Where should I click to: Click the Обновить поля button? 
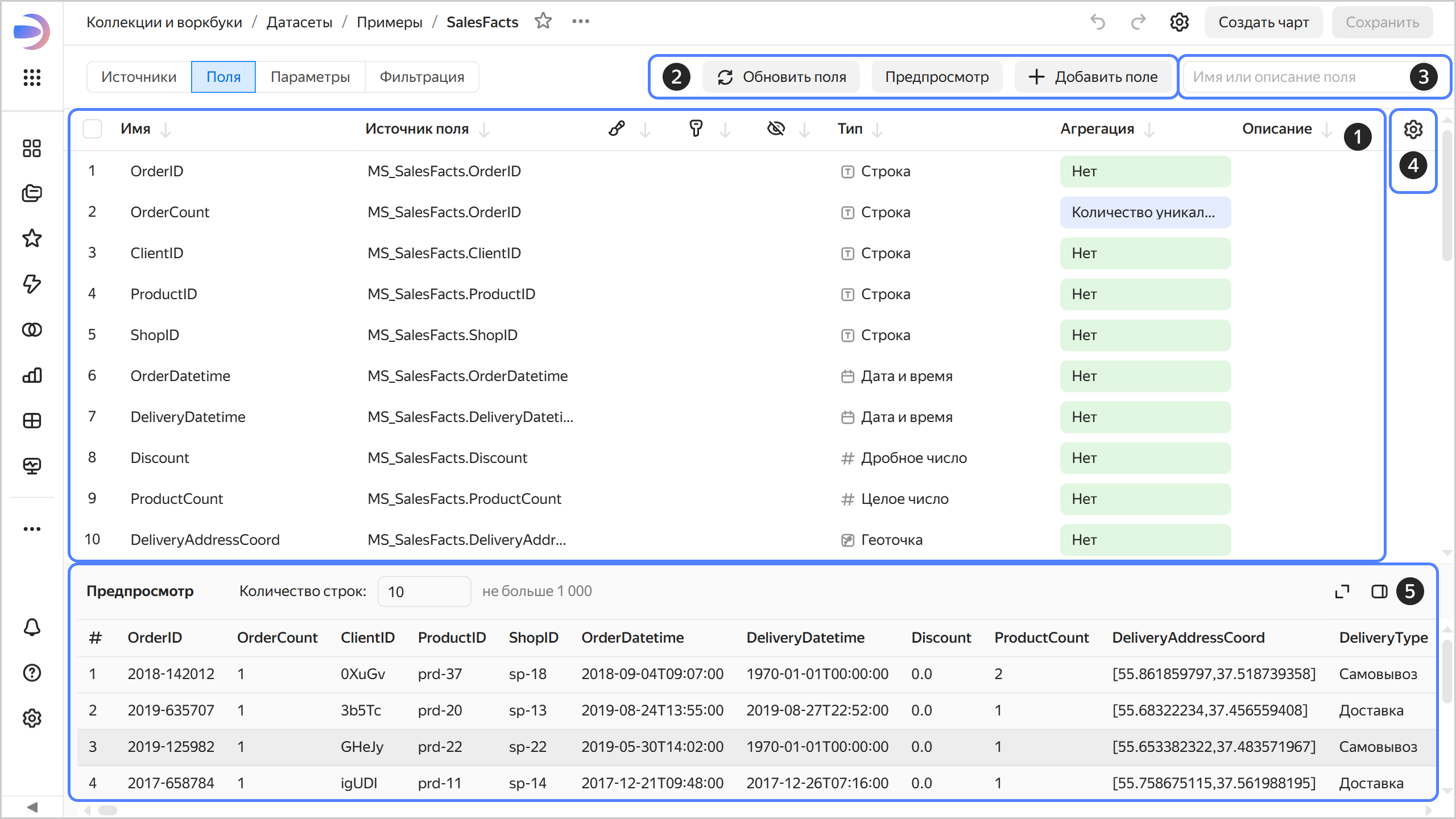click(x=781, y=76)
